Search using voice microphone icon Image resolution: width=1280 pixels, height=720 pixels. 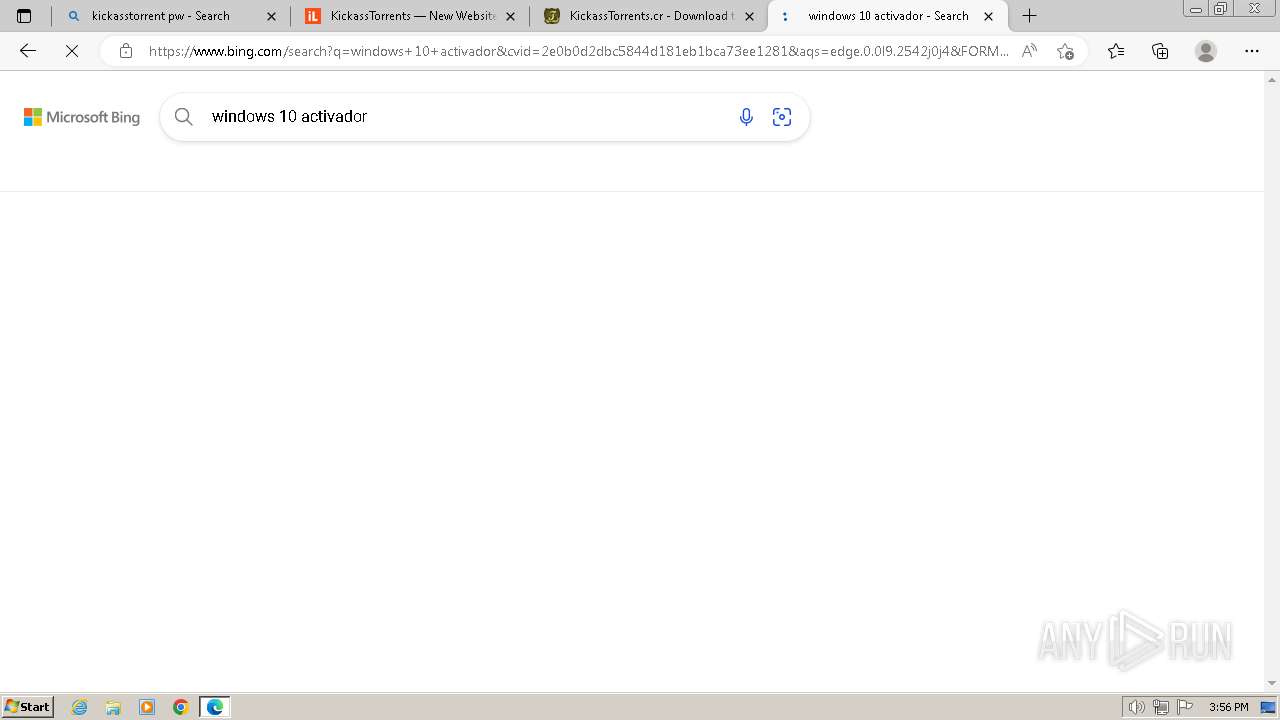(x=746, y=117)
